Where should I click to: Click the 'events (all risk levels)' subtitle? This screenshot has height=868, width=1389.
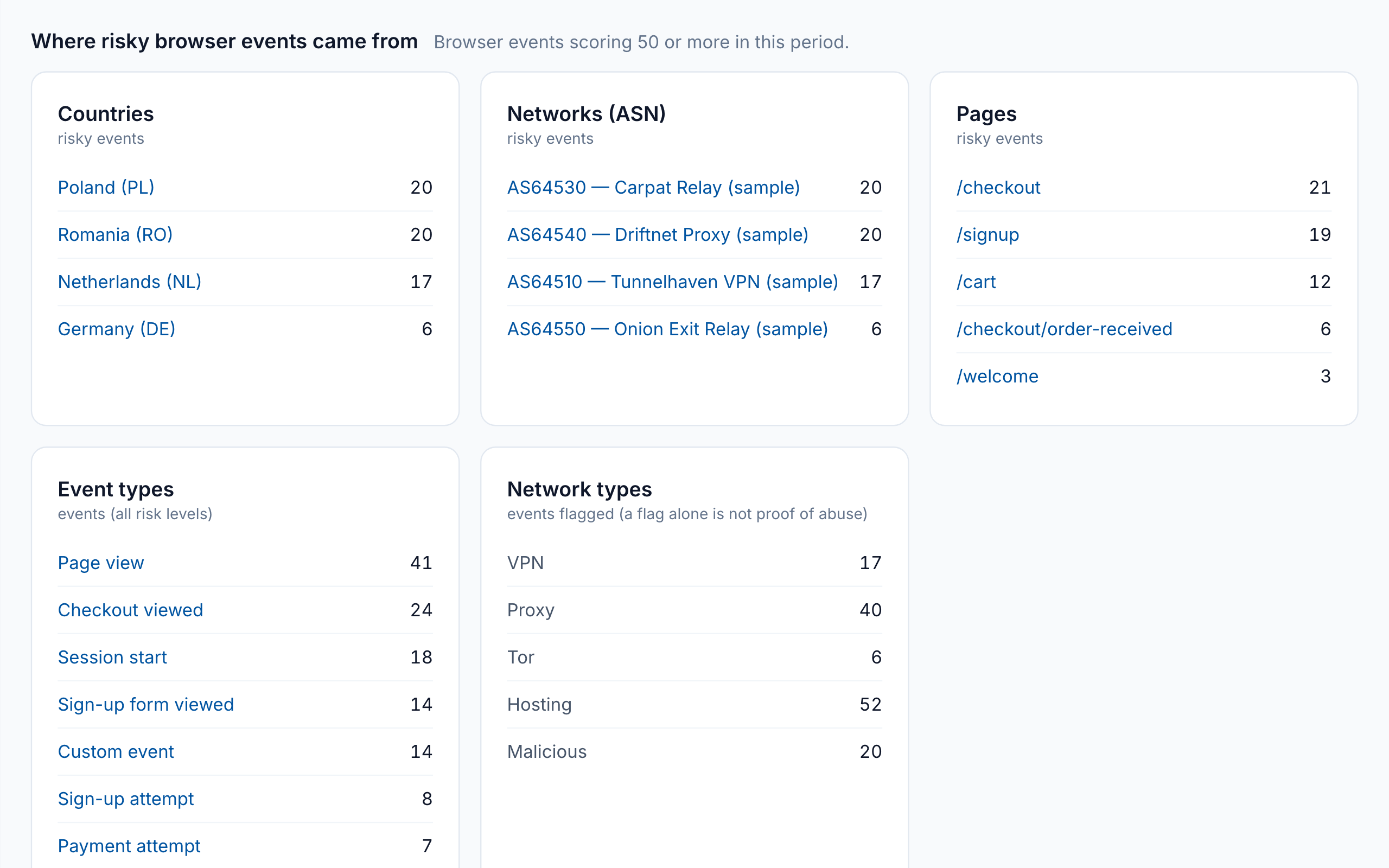(x=136, y=514)
